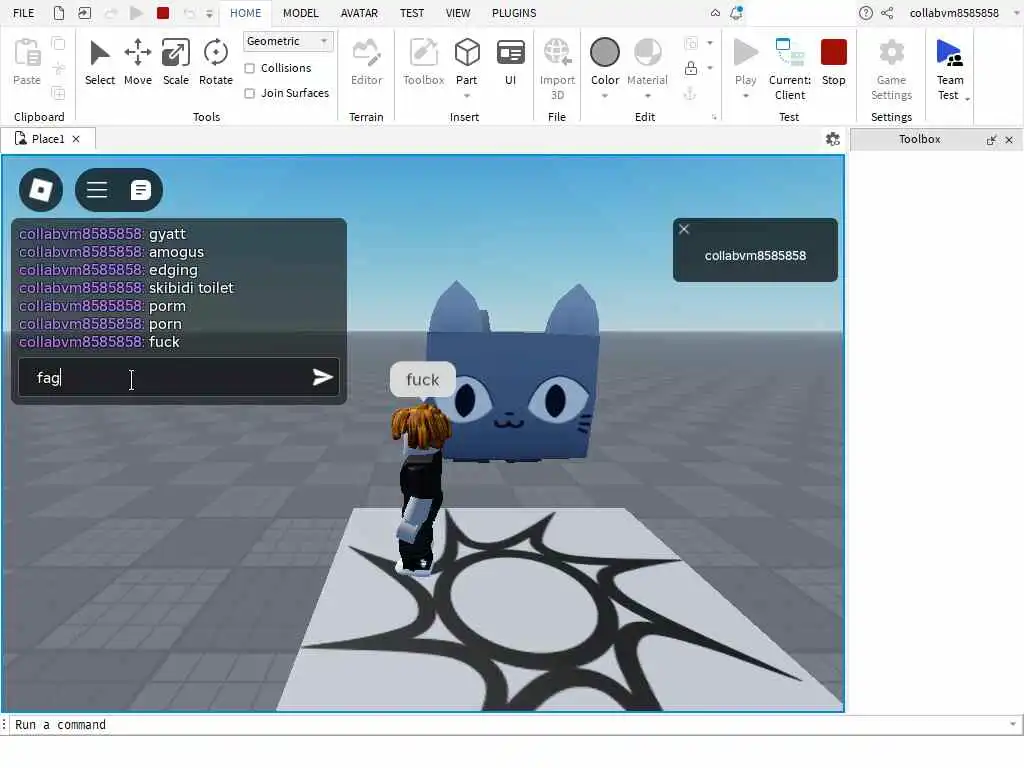Screen dimensions: 1024x768
Task: Activate the Scale tool
Action: (x=176, y=63)
